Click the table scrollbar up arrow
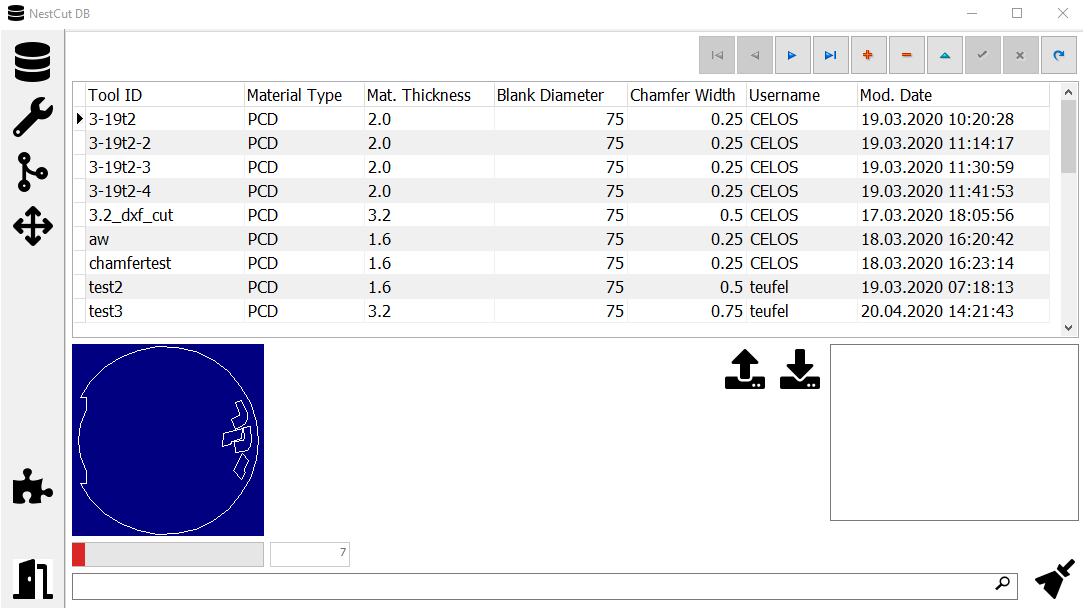 (1068, 92)
